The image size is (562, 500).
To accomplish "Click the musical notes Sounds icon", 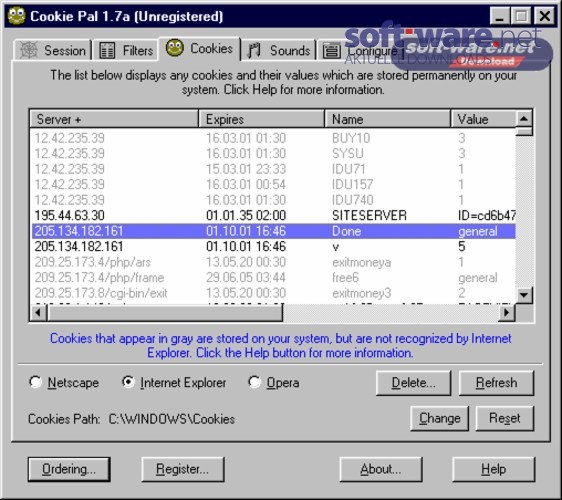I will point(254,50).
